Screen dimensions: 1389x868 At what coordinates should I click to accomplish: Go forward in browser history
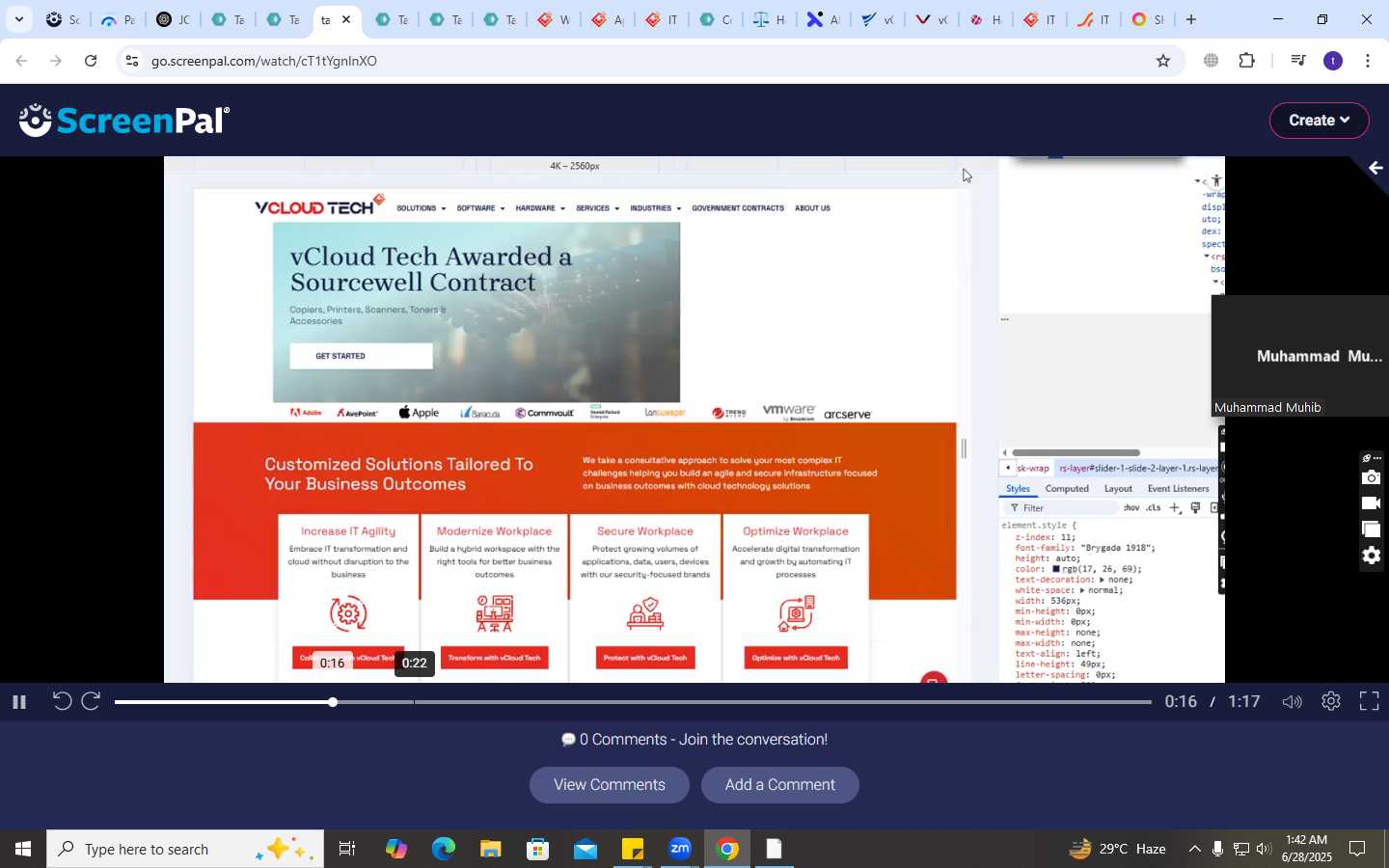[x=56, y=61]
